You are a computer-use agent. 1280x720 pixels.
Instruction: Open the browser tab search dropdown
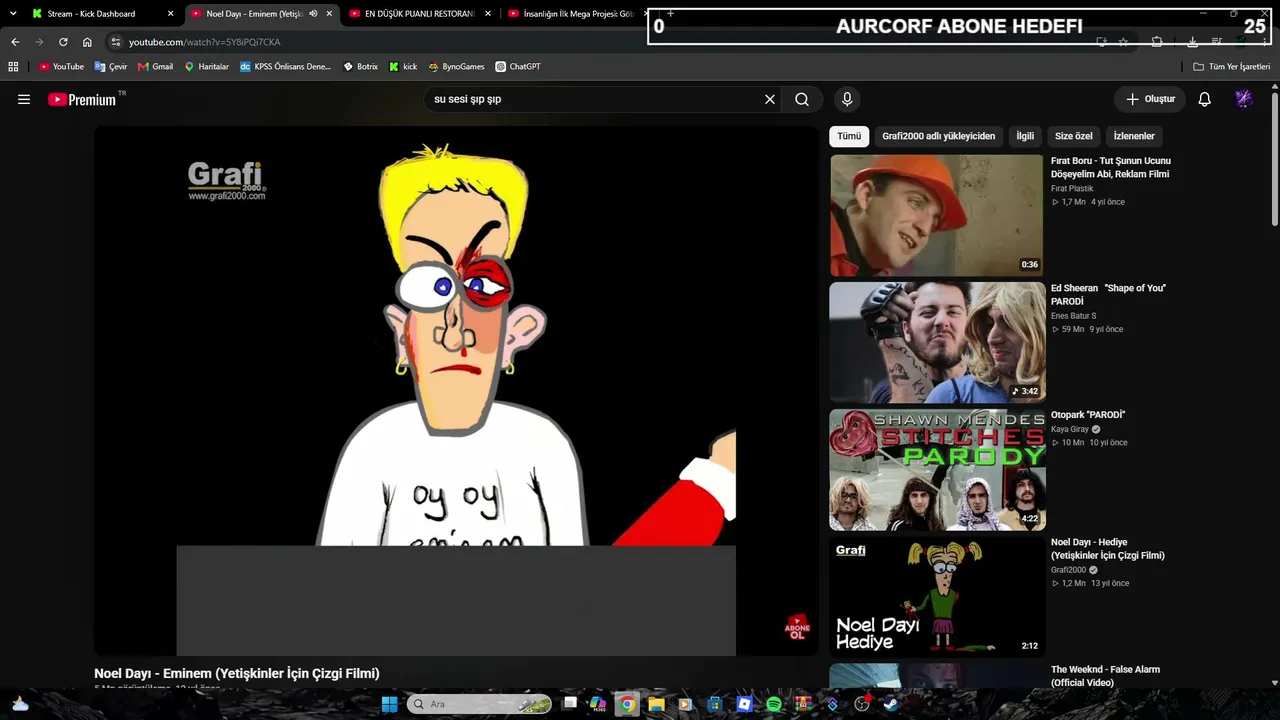coord(13,14)
